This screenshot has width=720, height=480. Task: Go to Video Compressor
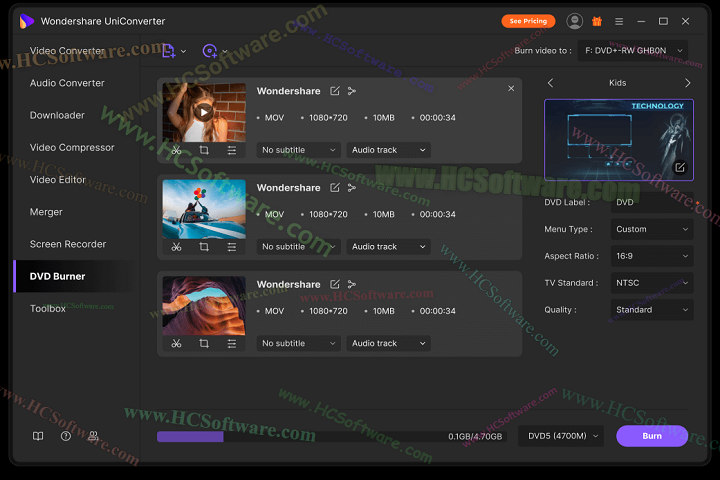72,147
